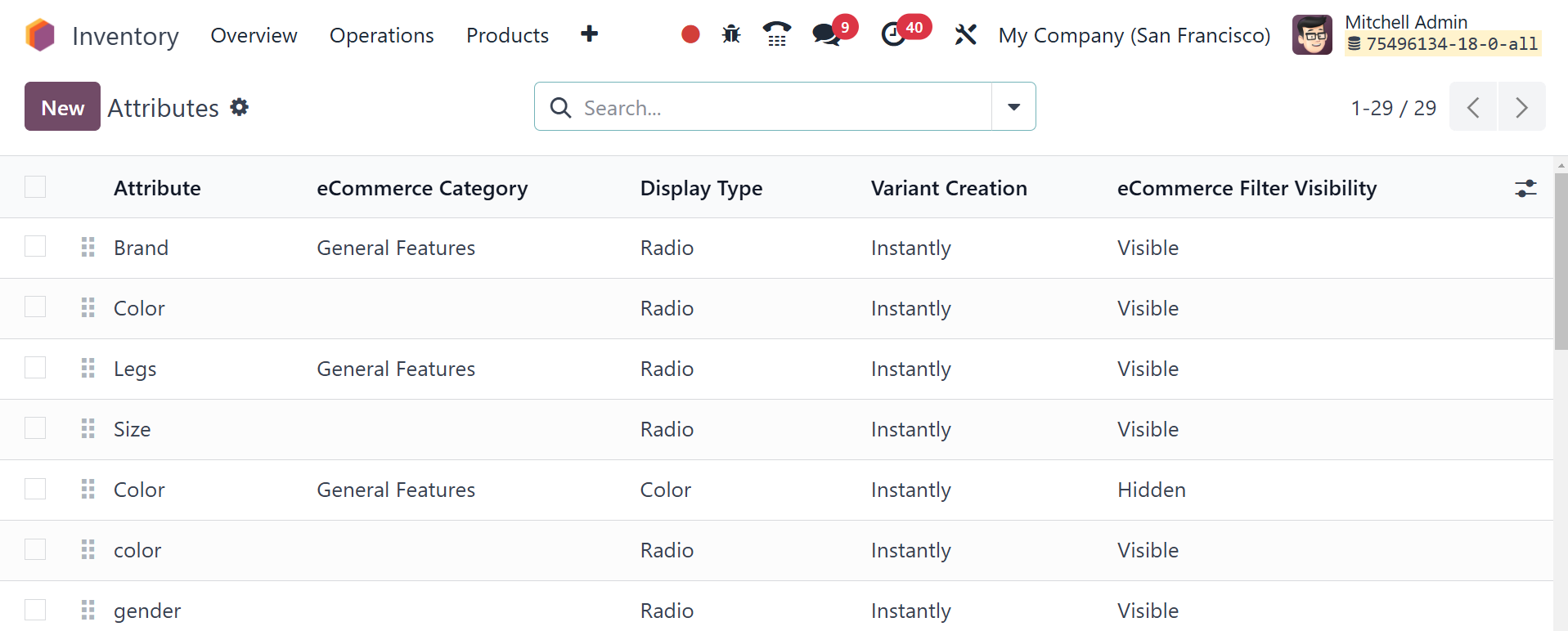
Task: Open optional columns adjust icon
Action: coord(1525,188)
